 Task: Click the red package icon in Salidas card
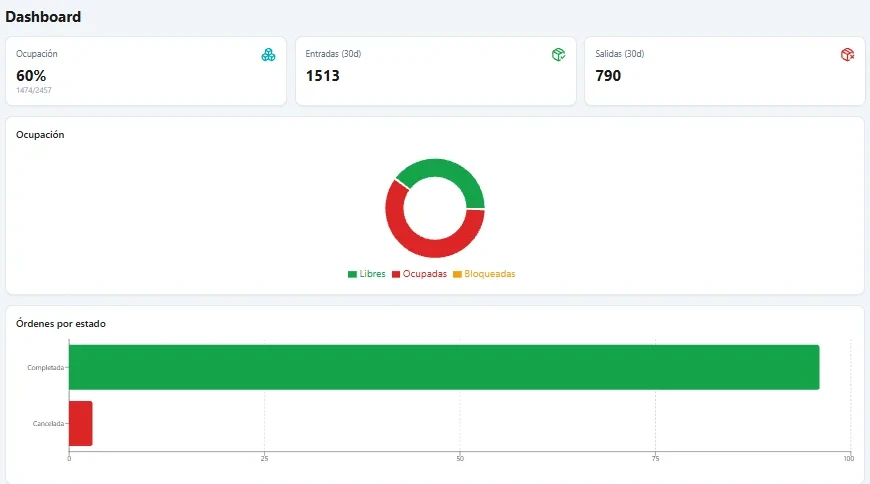click(x=847, y=54)
